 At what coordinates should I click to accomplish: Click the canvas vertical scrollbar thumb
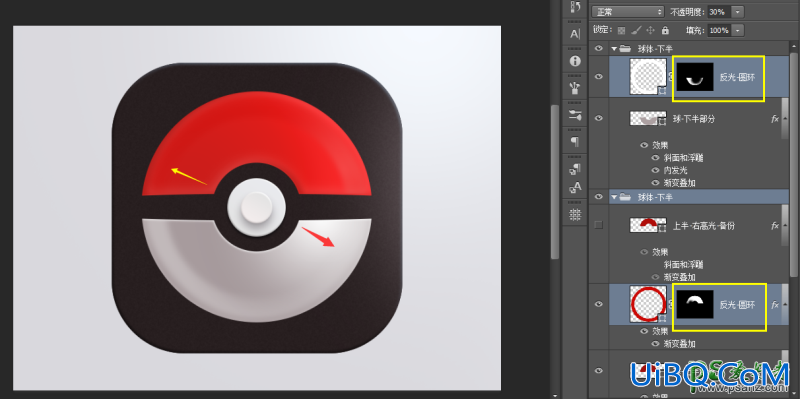click(555, 181)
